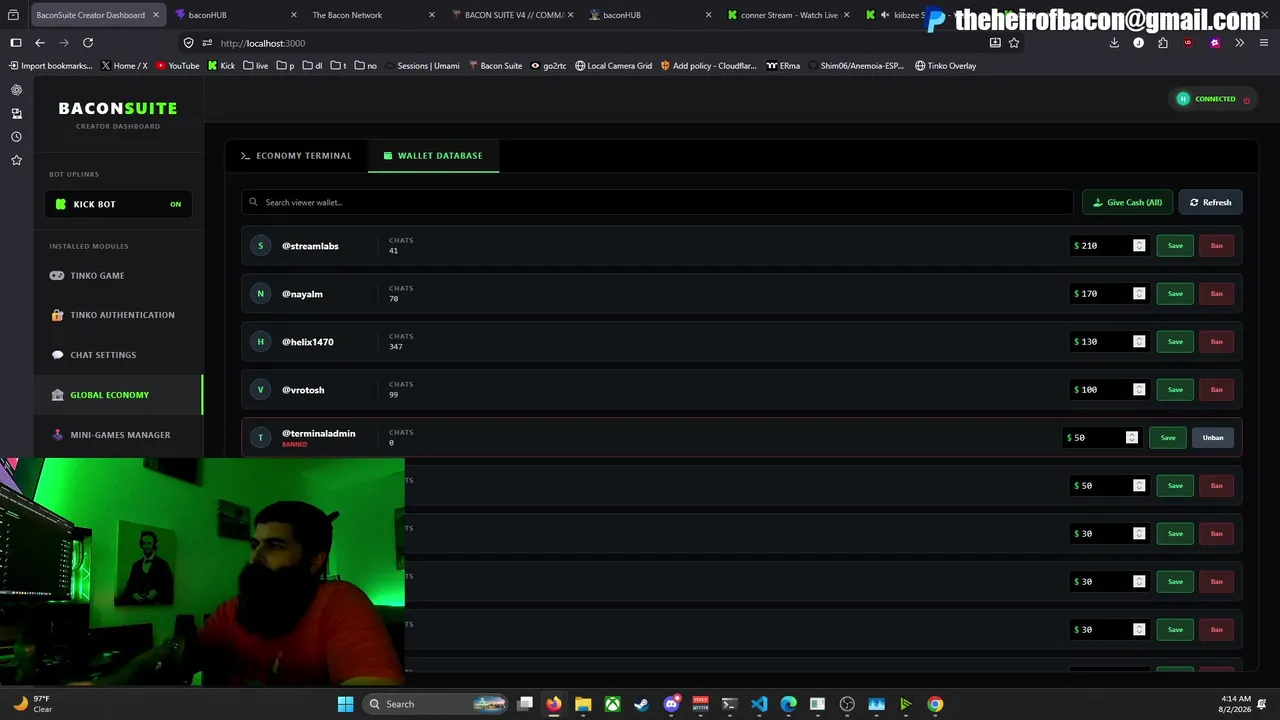Open the Mini-Games Manager module
The height and width of the screenshot is (720, 1280).
118,435
